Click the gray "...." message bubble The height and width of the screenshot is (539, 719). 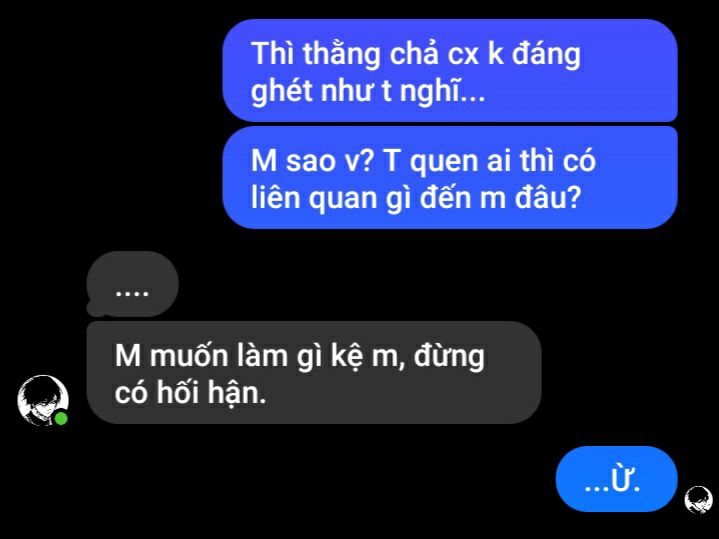click(x=132, y=284)
